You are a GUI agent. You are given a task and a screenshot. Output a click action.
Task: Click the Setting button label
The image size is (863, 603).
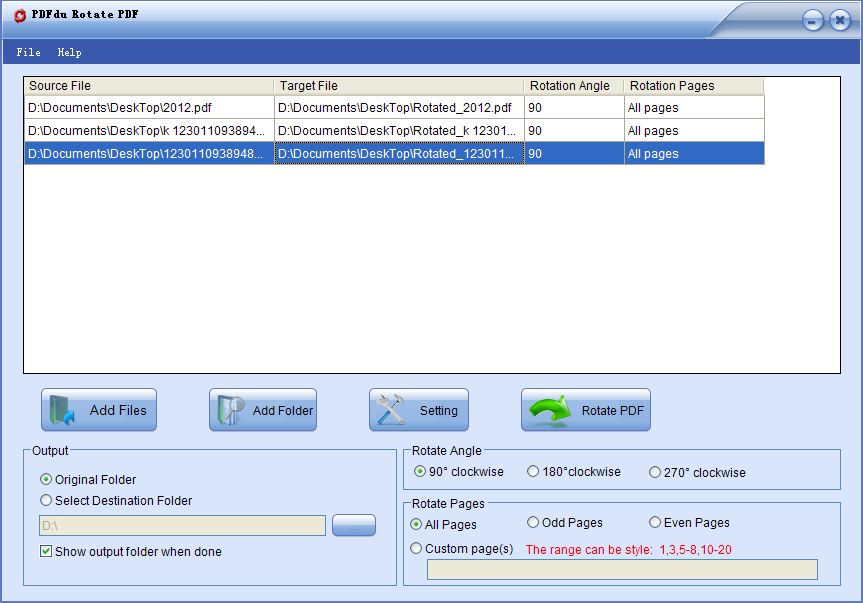[x=439, y=410]
